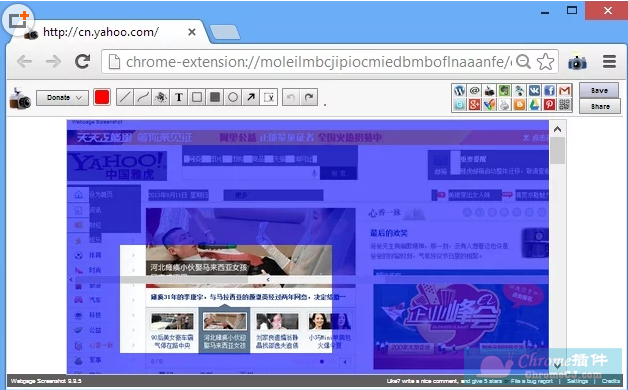
Task: Open the Chrome hamburger menu
Action: tap(609, 62)
